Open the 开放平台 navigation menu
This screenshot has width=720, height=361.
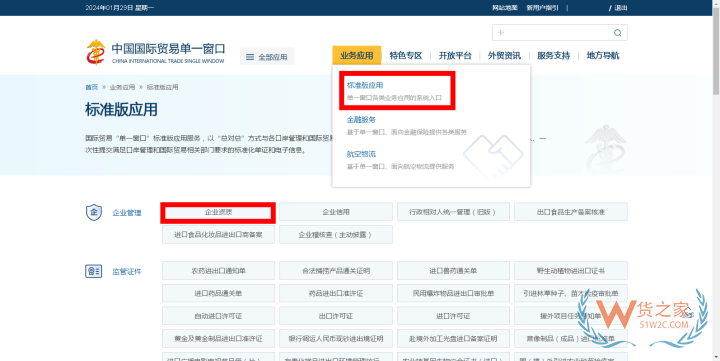(455, 56)
